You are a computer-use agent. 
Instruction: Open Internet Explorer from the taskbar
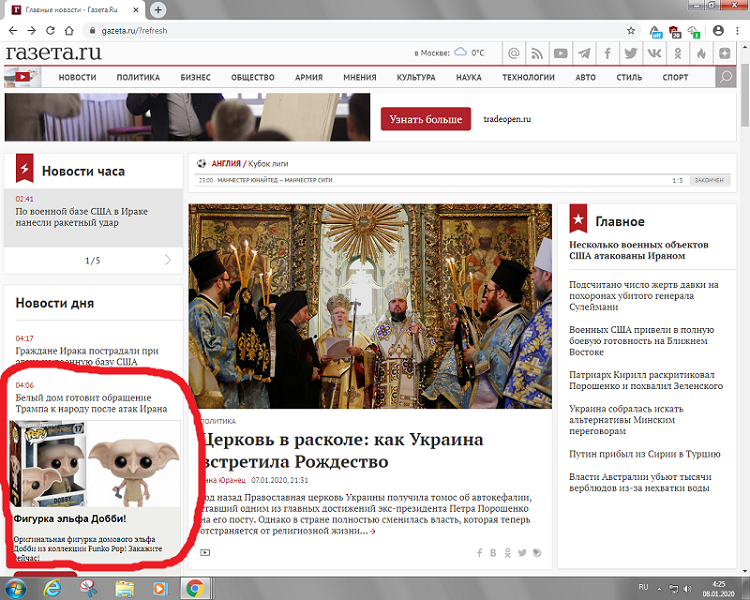[52, 588]
